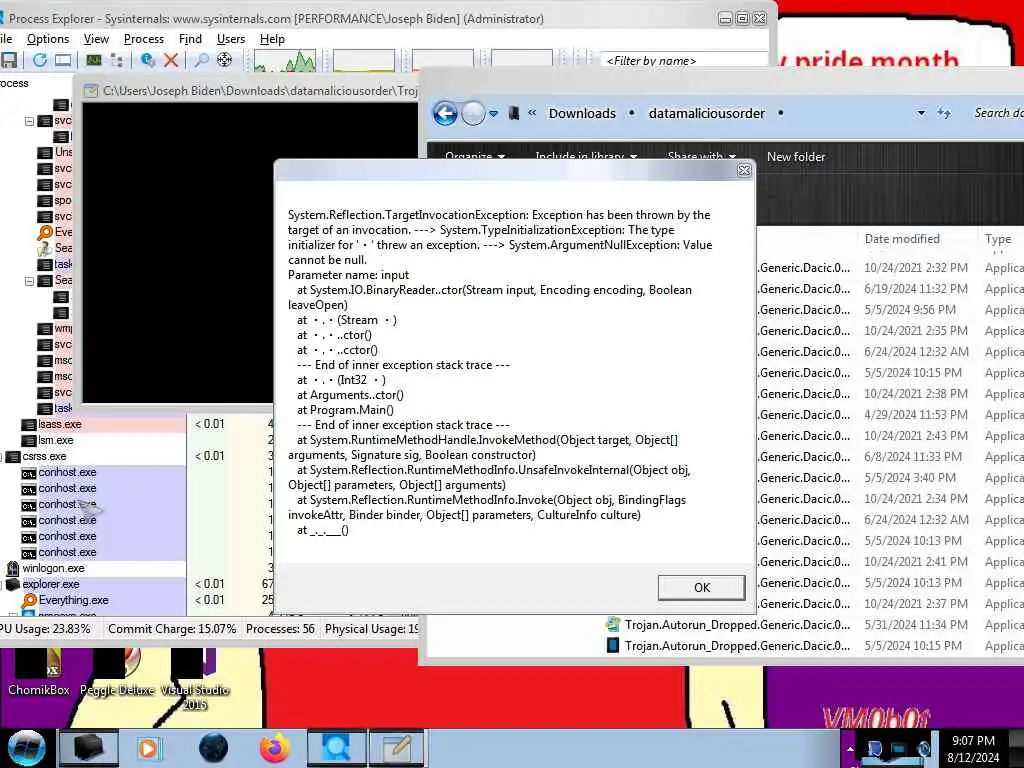
Task: Select file dated 5/5/2024 9:56 PM
Action: click(891, 310)
